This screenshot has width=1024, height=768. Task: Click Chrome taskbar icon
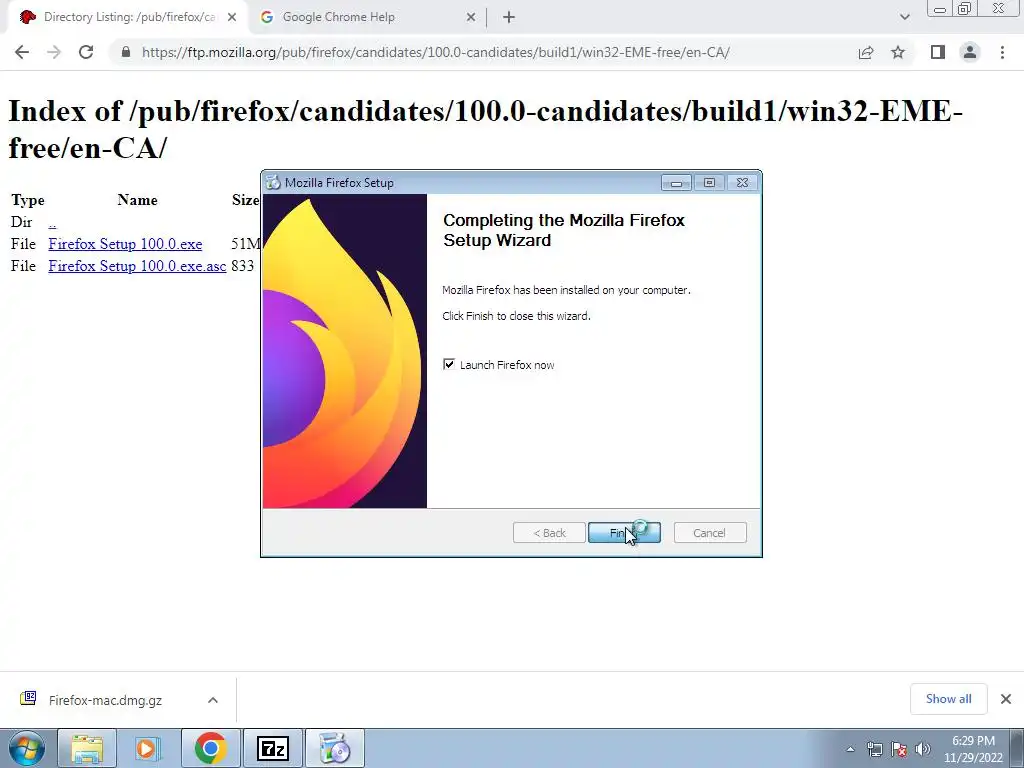tap(210, 748)
